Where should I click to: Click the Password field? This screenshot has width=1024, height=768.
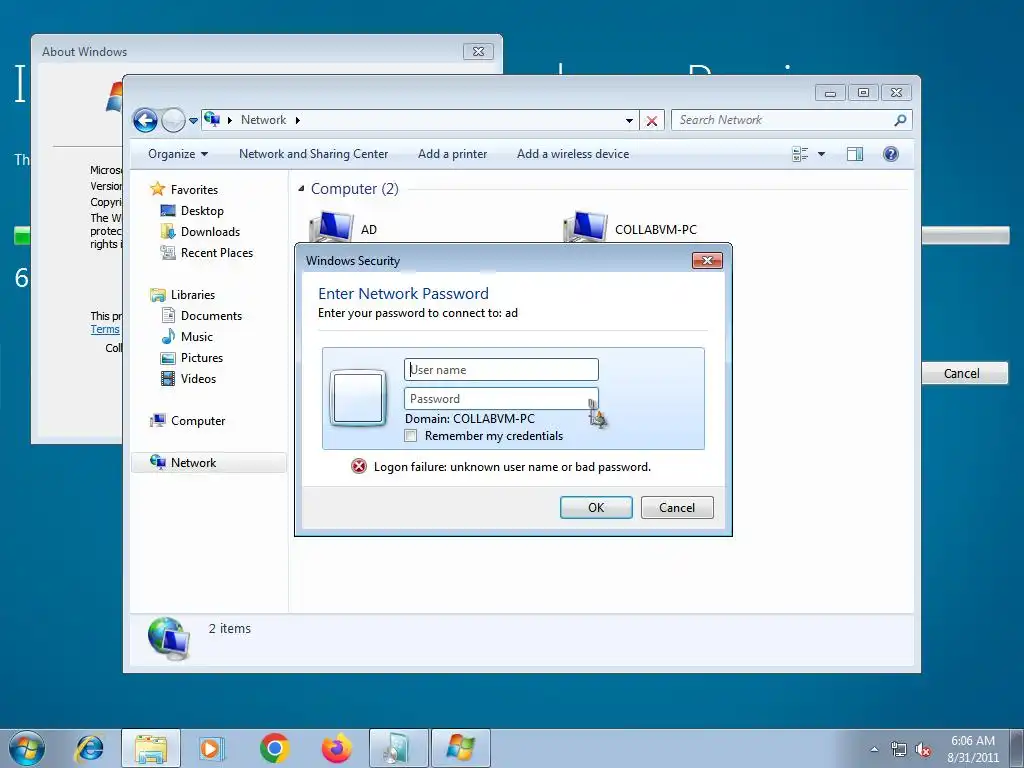pos(501,398)
